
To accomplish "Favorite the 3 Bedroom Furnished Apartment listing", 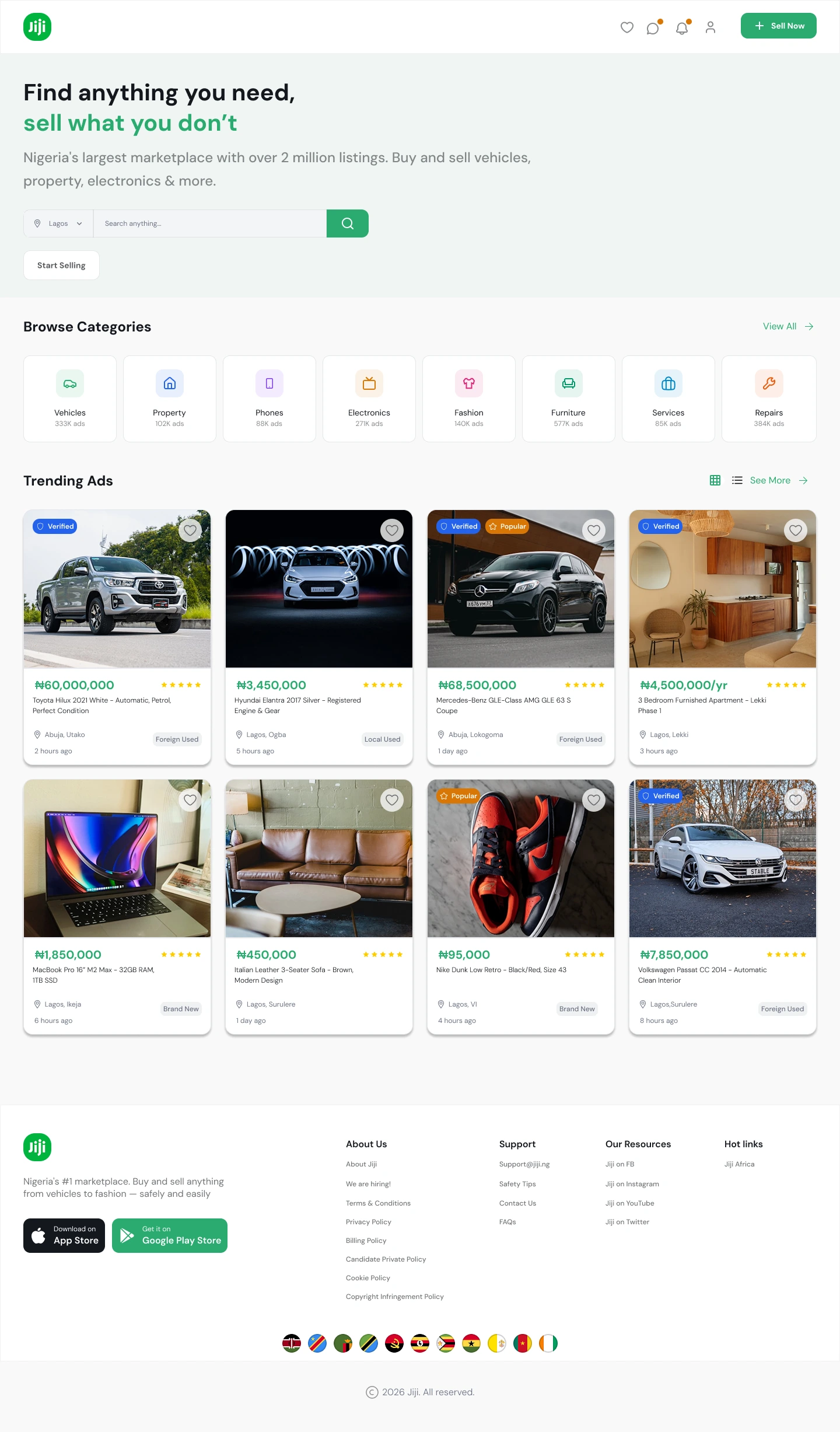I will tap(796, 530).
